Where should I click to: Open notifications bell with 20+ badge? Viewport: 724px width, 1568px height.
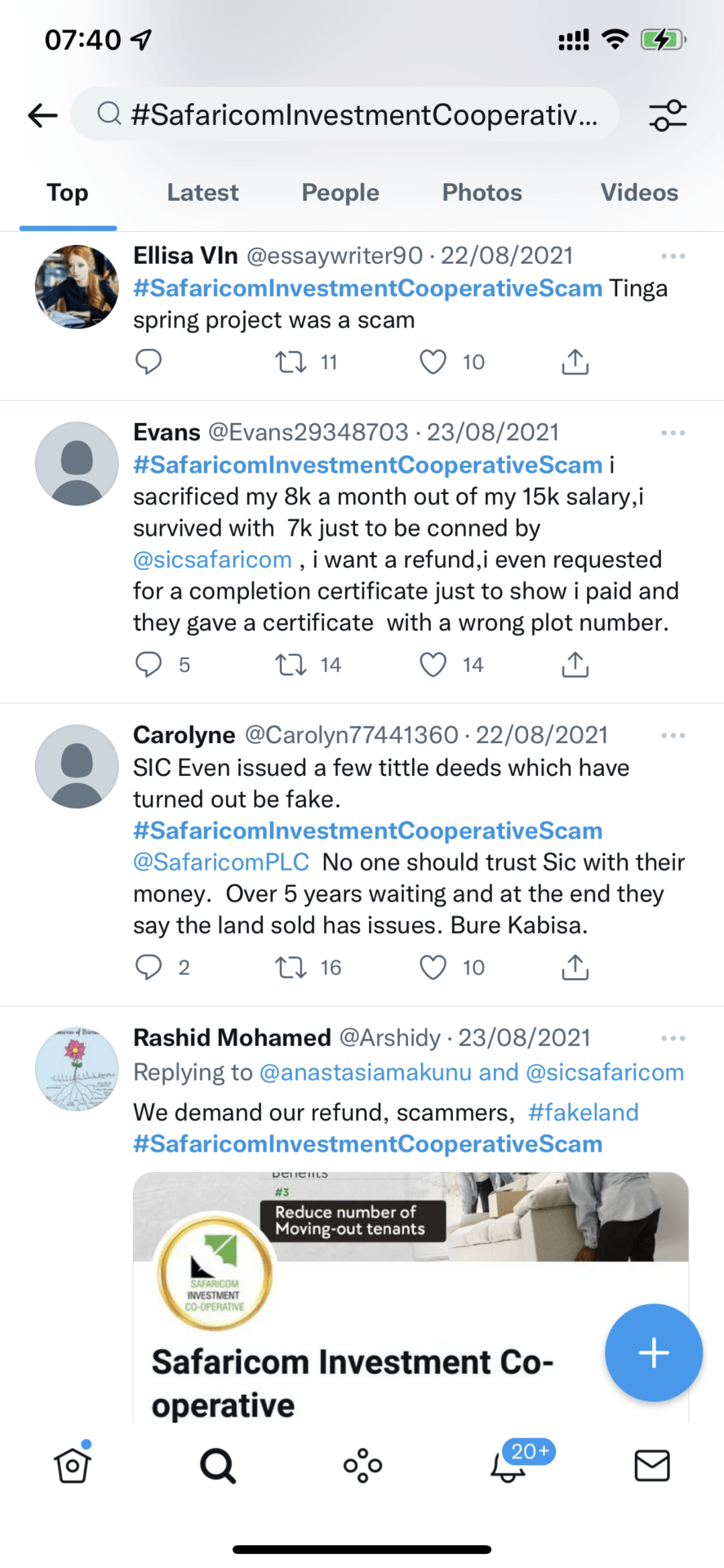508,1465
